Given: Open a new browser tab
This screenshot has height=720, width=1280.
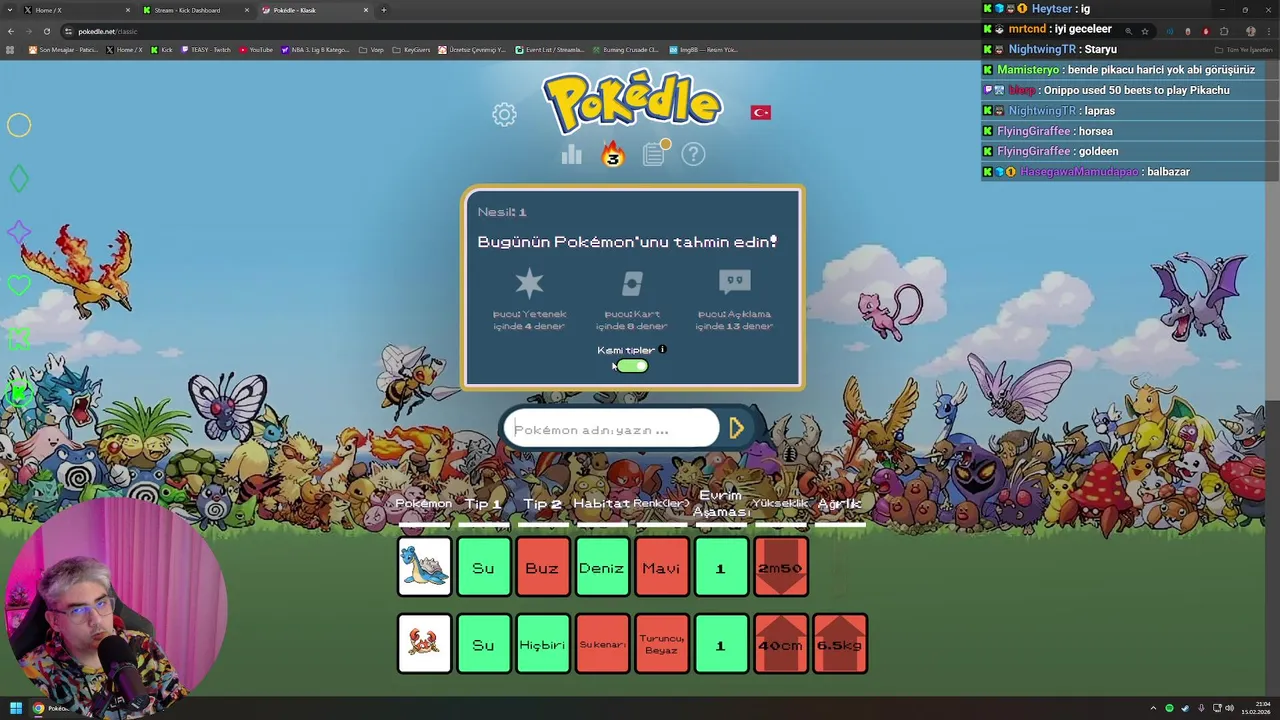Looking at the screenshot, I should [384, 10].
